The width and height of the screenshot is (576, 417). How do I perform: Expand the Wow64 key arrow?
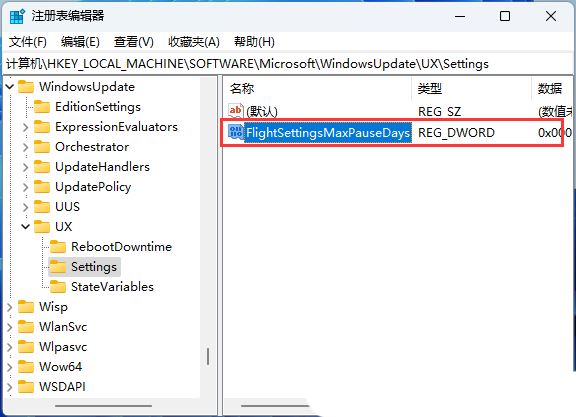pos(10,367)
